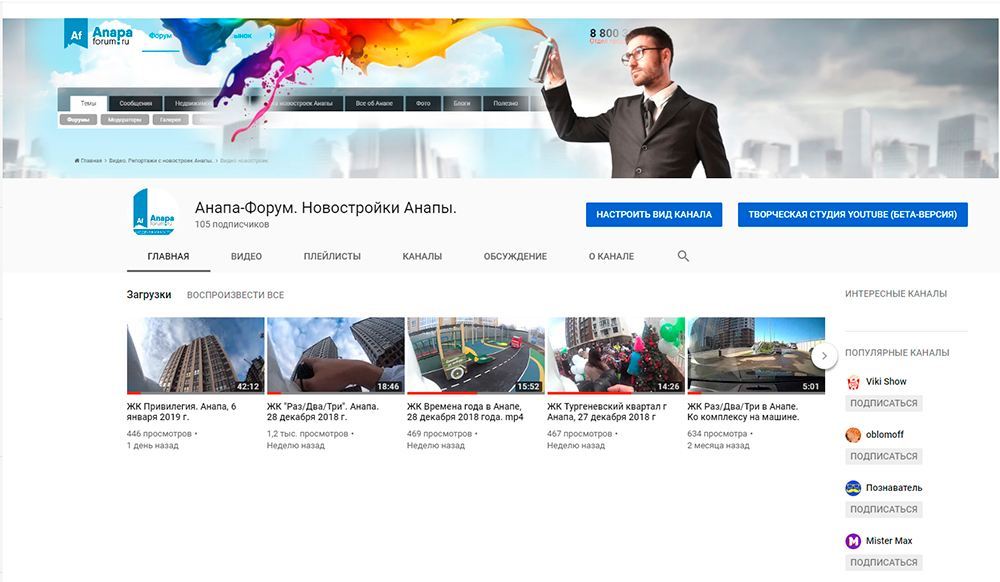1000x582 pixels.
Task: Click the oblomoff channel avatar
Action: pos(853,435)
